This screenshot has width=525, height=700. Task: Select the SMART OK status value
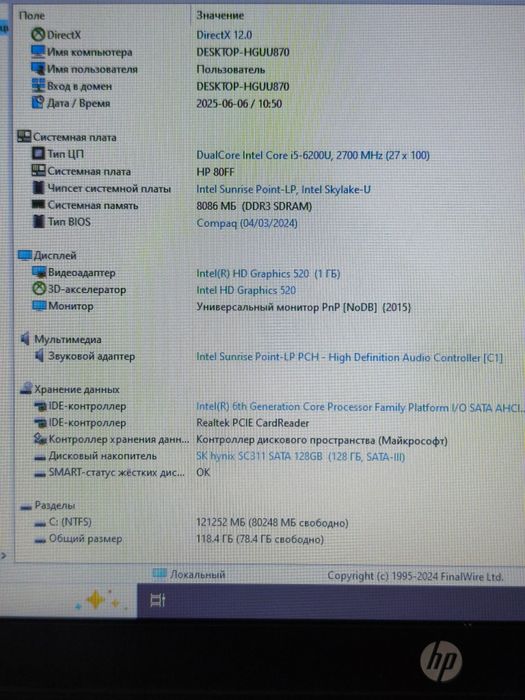click(x=203, y=473)
